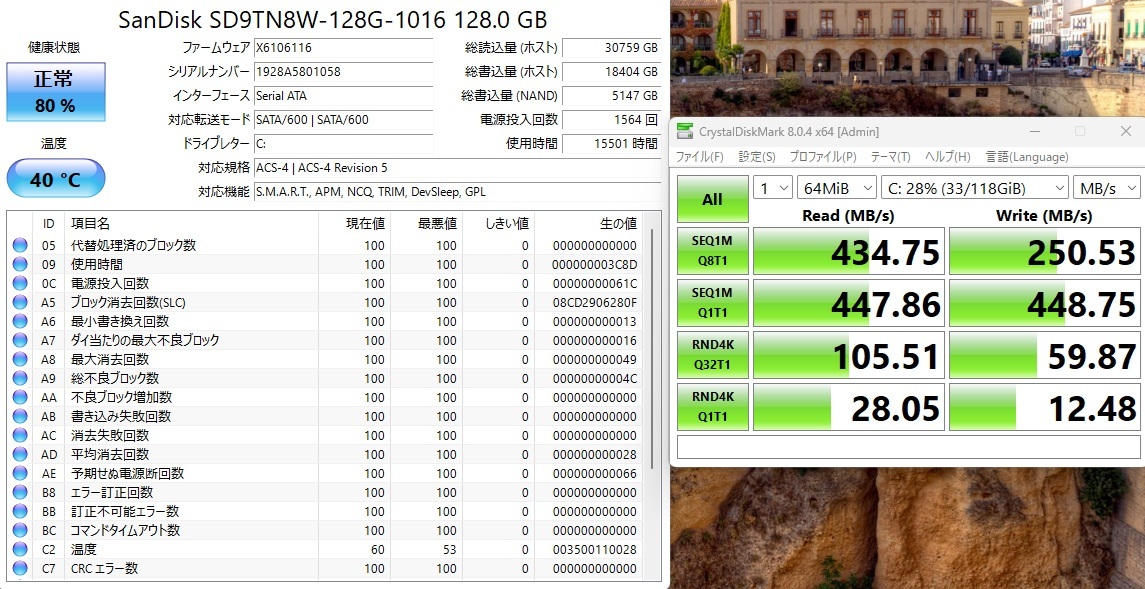This screenshot has height=589, width=1145.
Task: Click the power-on count value 1564 回
Action: [x=612, y=120]
